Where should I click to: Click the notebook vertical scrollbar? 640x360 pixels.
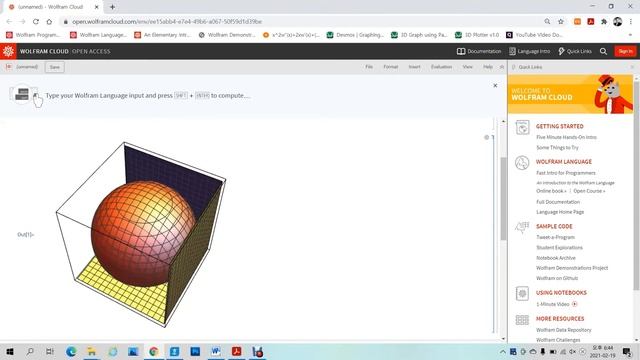tap(503, 198)
